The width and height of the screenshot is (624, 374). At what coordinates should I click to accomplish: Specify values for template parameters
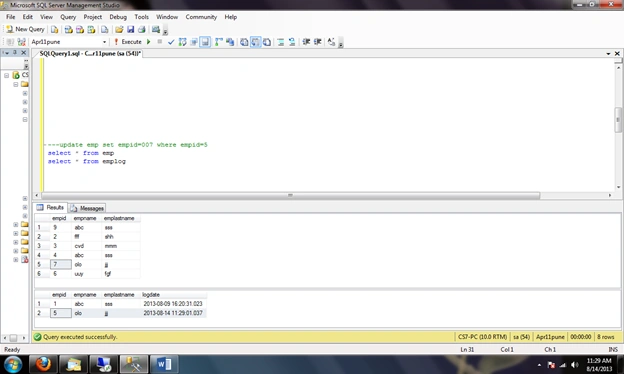[331, 42]
